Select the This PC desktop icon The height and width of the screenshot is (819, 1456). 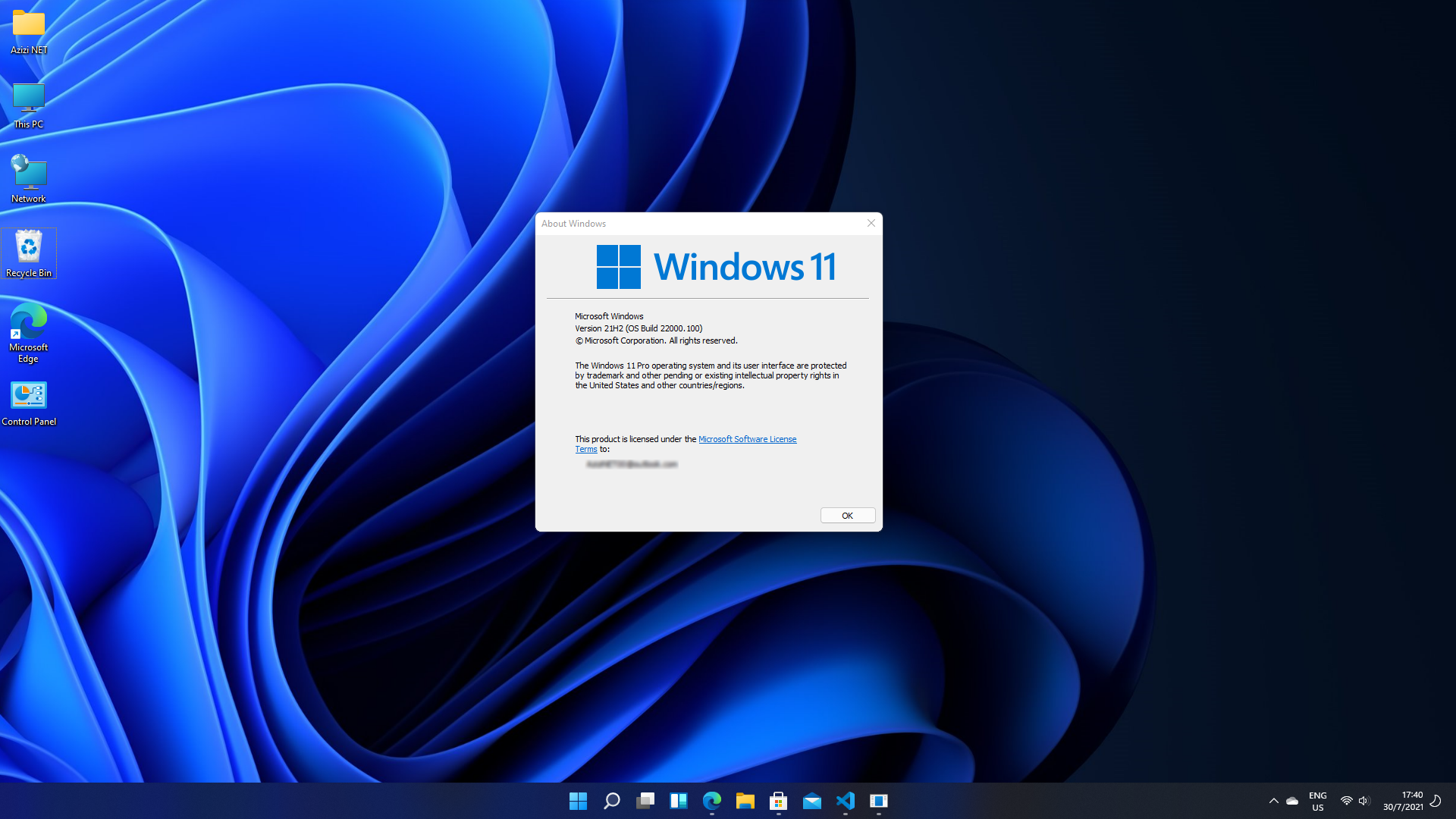click(x=29, y=105)
